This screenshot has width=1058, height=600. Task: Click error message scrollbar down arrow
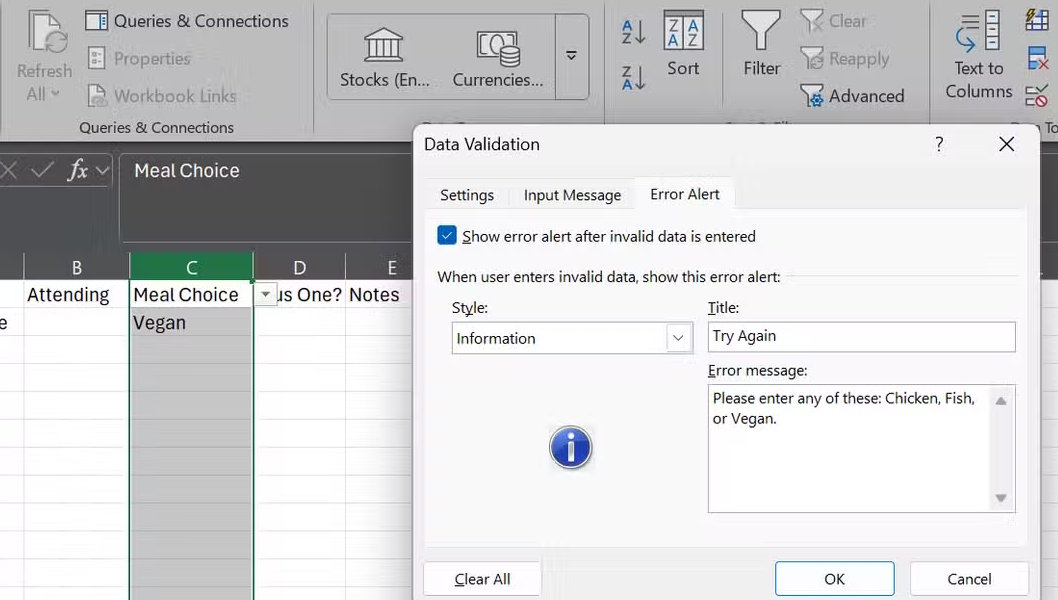tap(1001, 498)
